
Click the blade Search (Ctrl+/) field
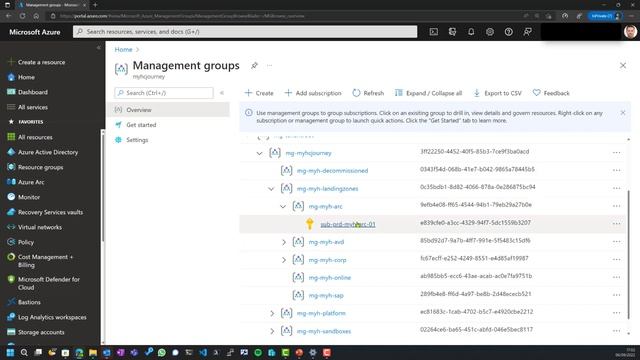click(164, 93)
